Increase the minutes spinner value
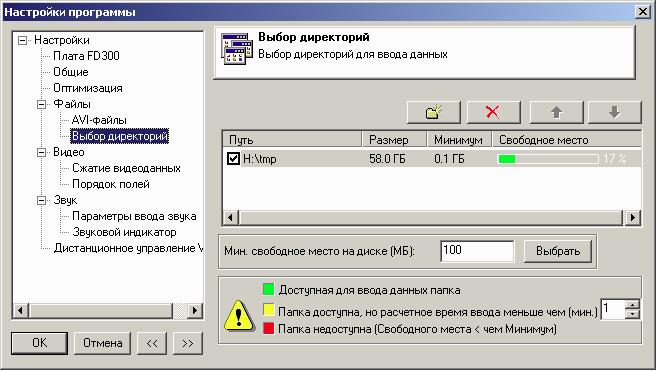The width and height of the screenshot is (656, 371). pyautogui.click(x=633, y=304)
